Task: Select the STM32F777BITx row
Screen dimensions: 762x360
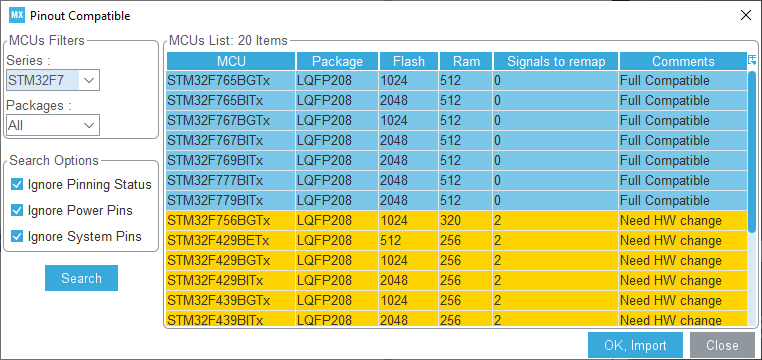Action: click(457, 180)
